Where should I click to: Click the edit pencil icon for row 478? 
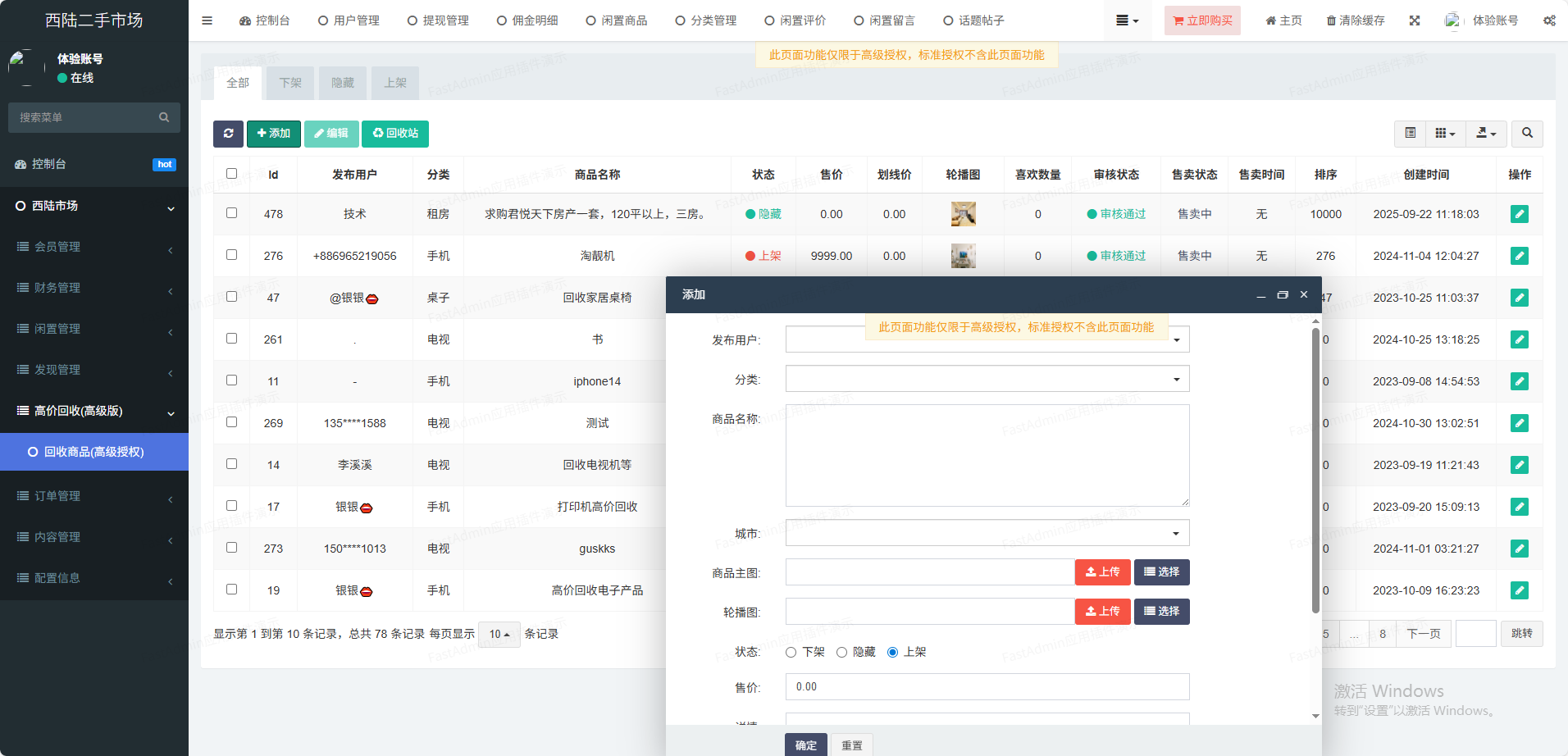[x=1519, y=214]
